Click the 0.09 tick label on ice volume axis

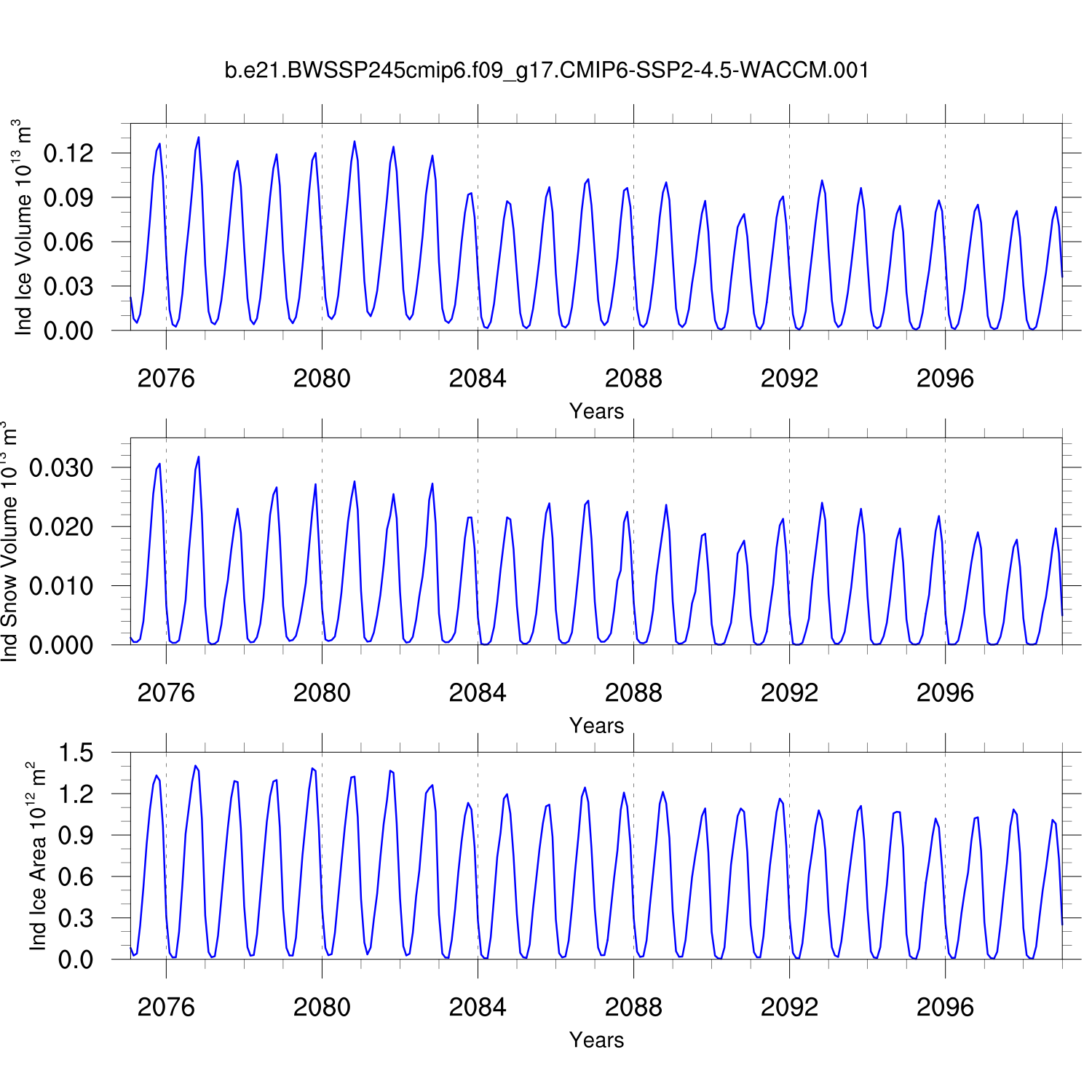click(x=69, y=198)
